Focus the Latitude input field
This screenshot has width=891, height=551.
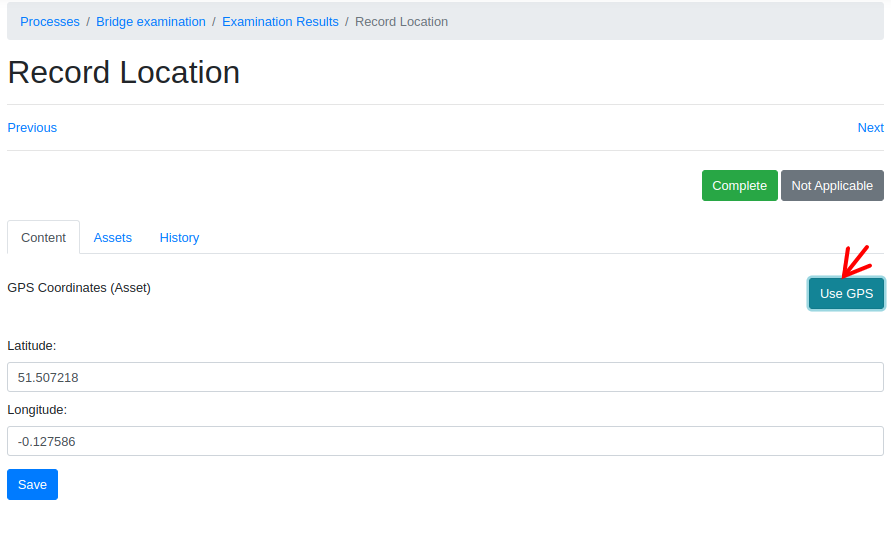[445, 377]
